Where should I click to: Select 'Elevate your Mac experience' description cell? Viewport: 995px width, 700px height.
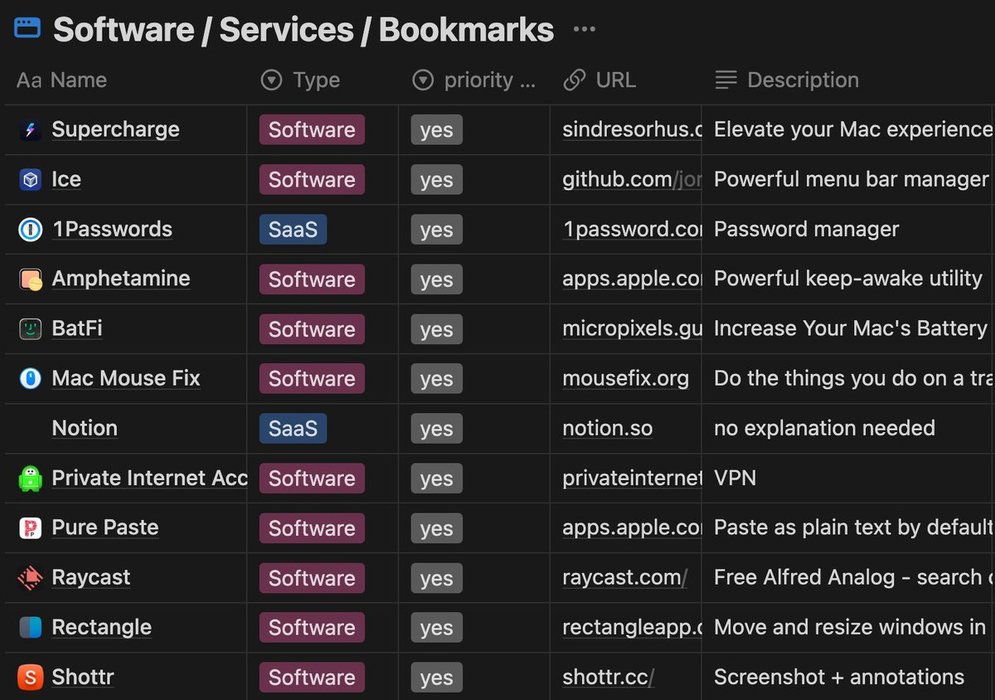(x=848, y=129)
